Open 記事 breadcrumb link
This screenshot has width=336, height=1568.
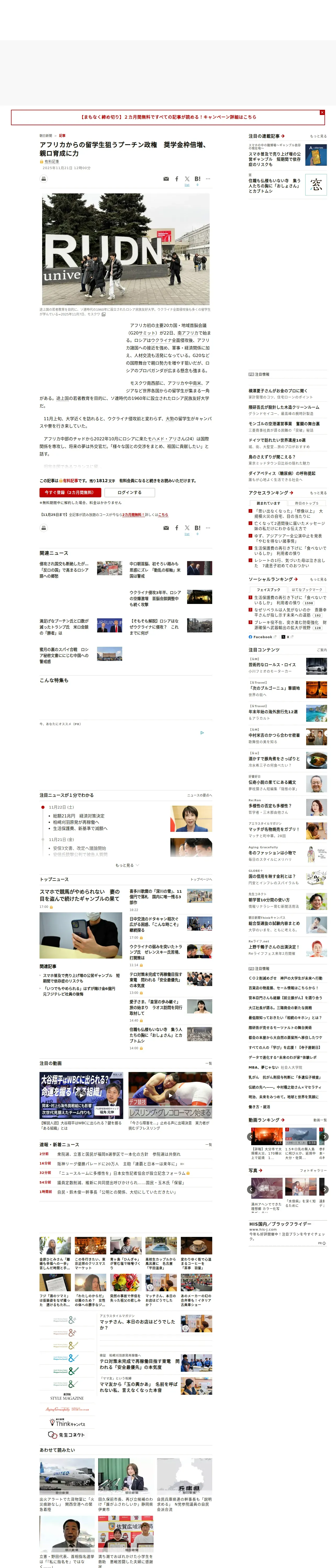[x=62, y=136]
